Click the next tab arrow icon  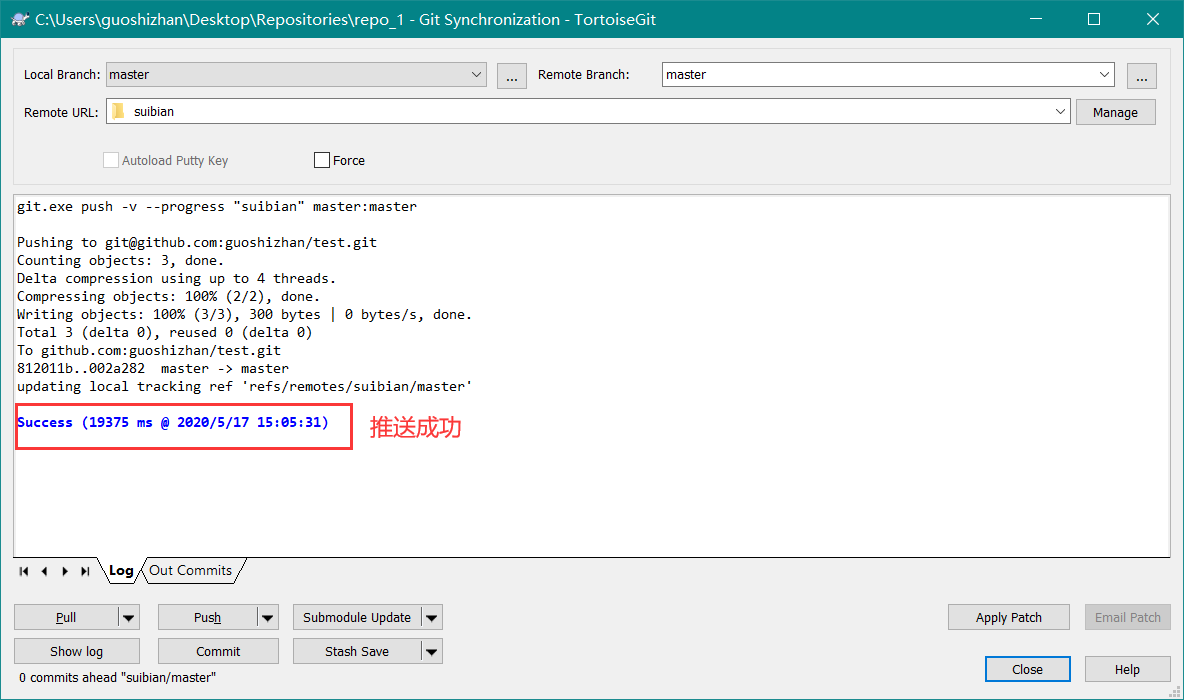click(x=65, y=571)
